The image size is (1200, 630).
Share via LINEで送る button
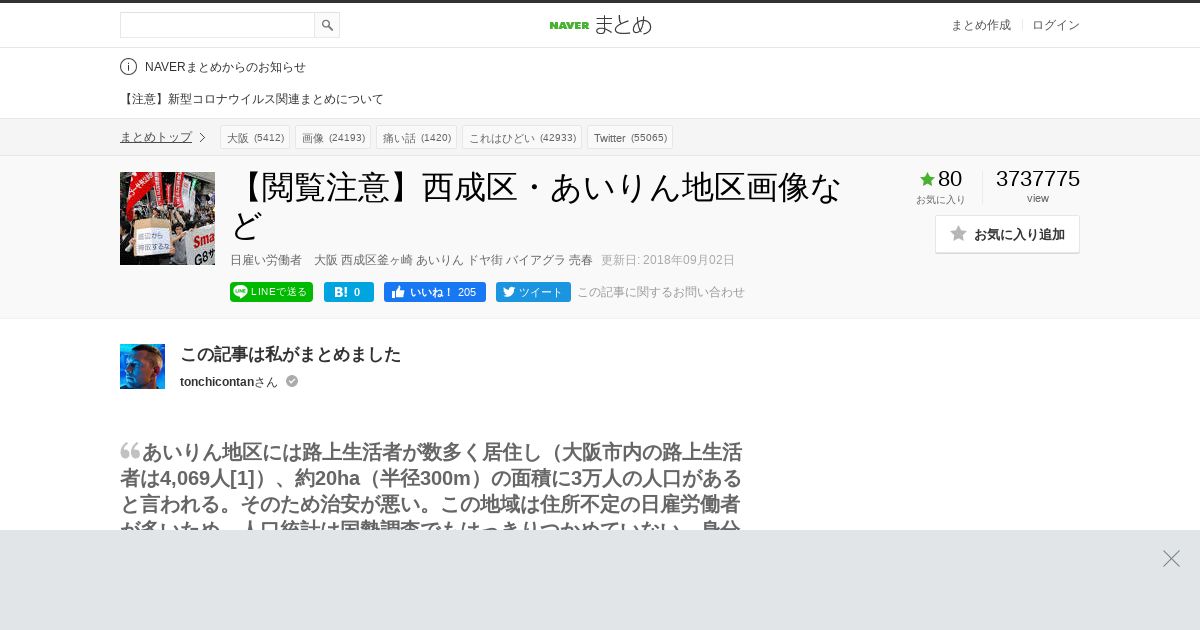pos(271,292)
